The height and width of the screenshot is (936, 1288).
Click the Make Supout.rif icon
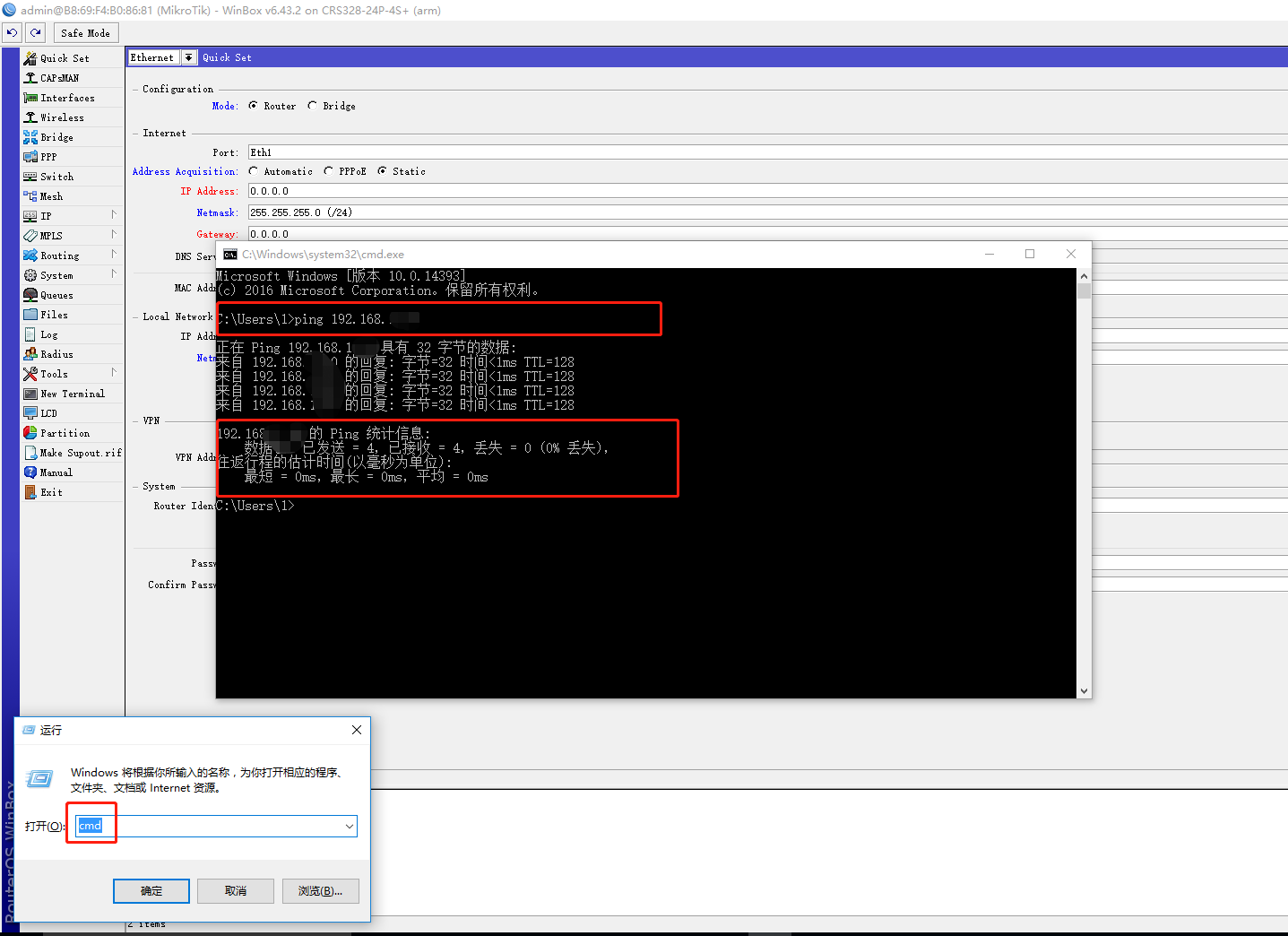30,453
